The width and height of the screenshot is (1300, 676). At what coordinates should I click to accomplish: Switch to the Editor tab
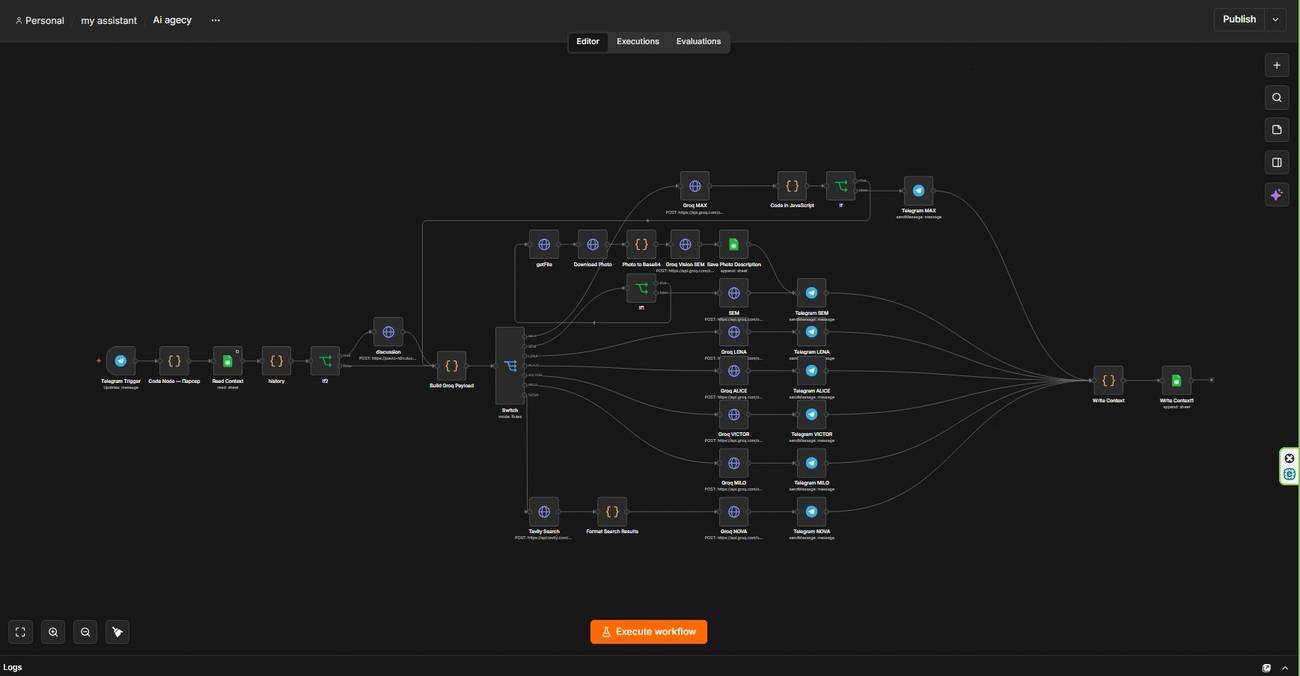588,42
